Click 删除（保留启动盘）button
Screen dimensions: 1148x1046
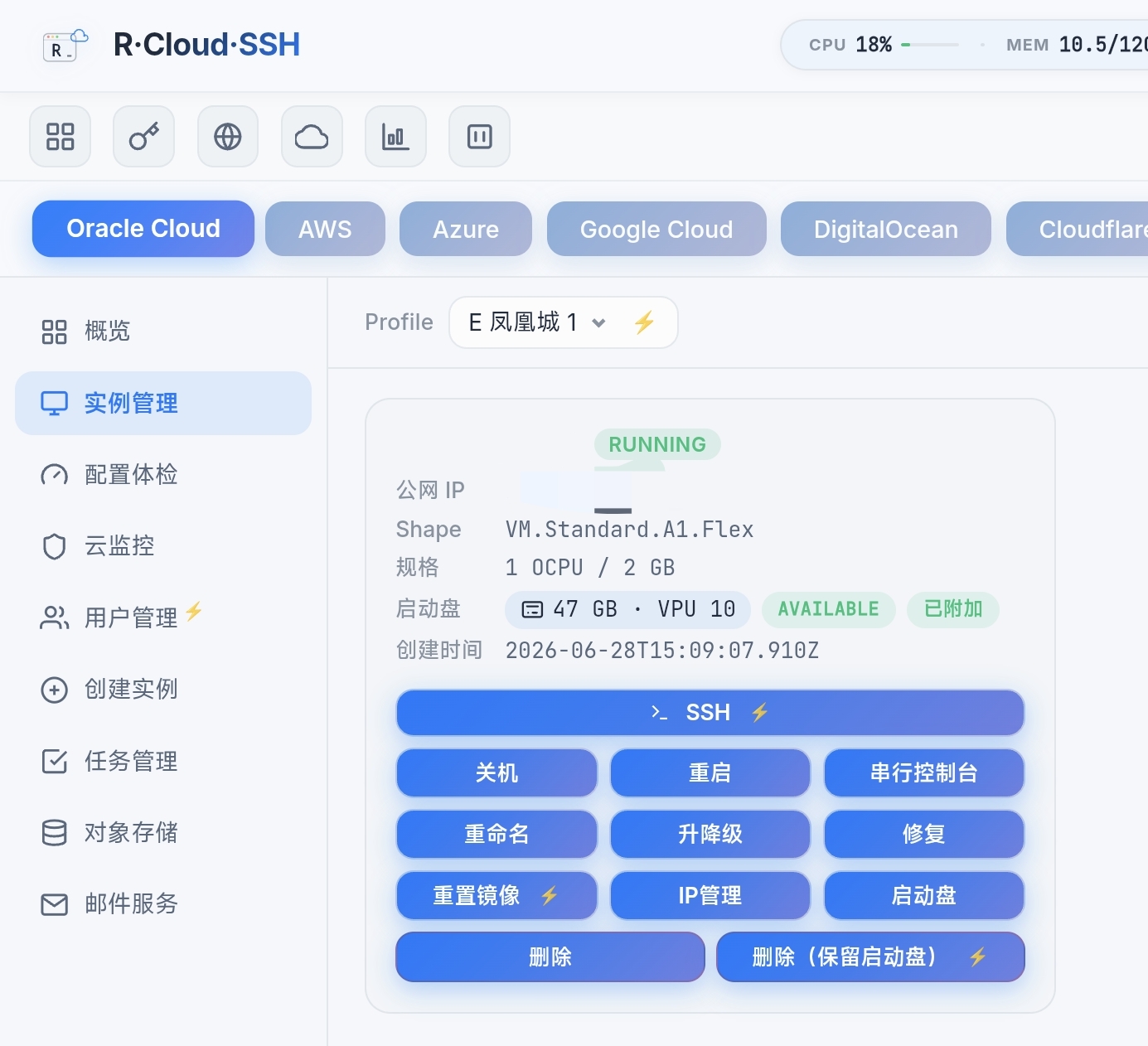870,957
